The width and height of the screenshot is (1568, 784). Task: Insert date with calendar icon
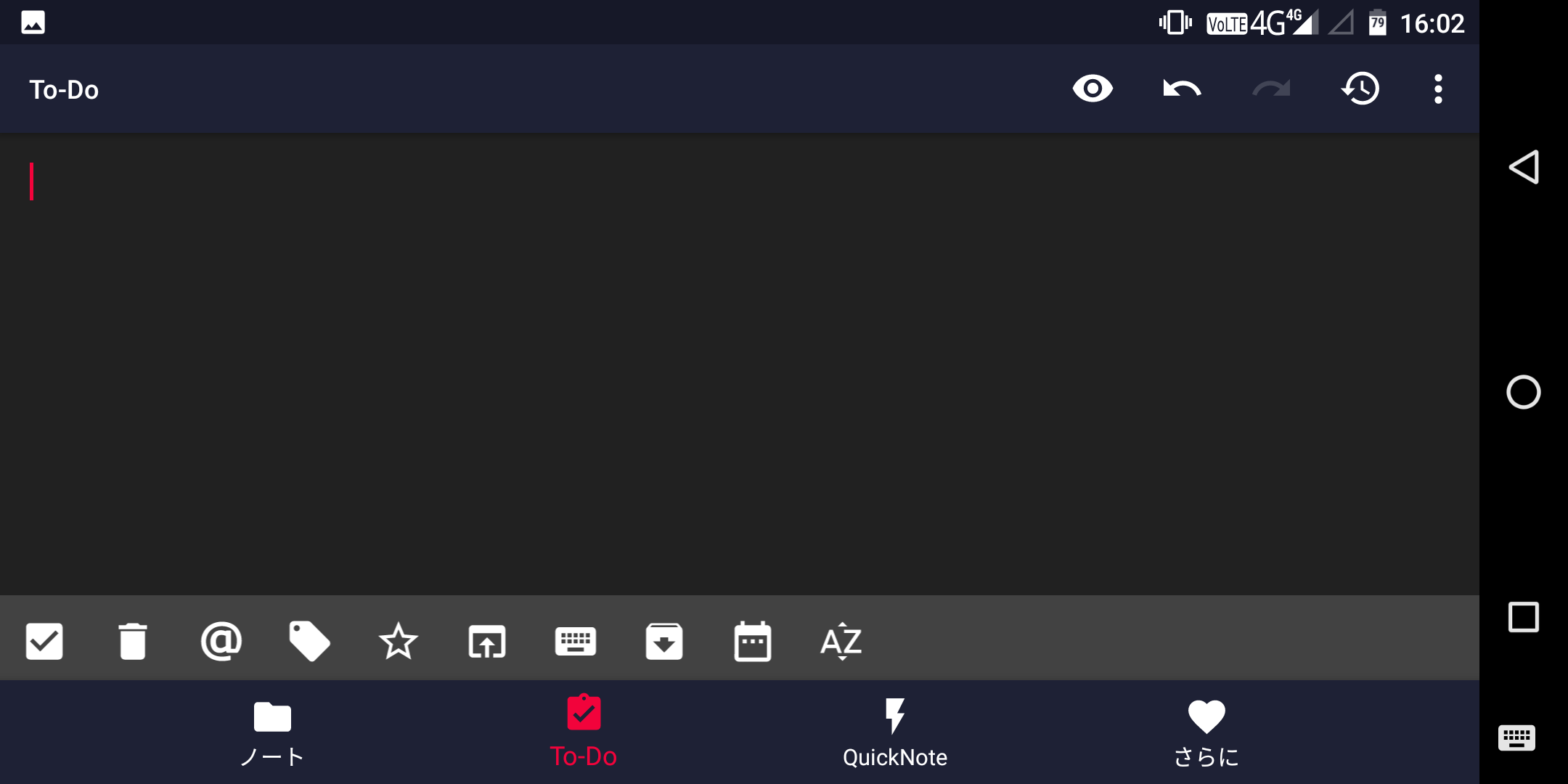point(752,641)
